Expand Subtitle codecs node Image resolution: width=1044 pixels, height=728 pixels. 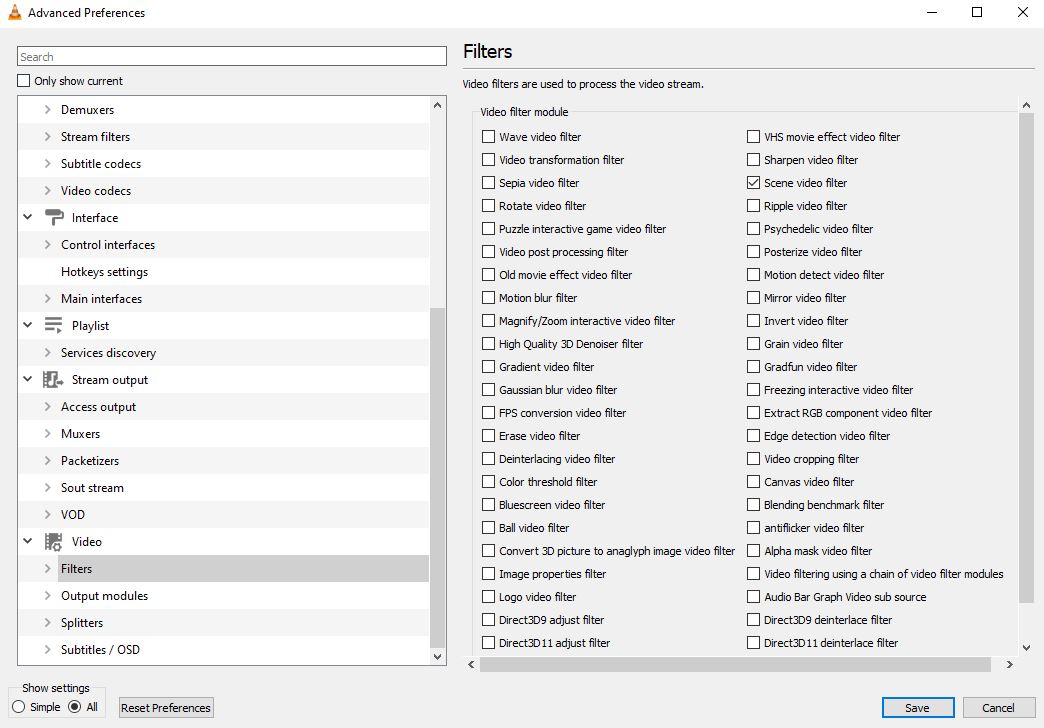point(47,163)
